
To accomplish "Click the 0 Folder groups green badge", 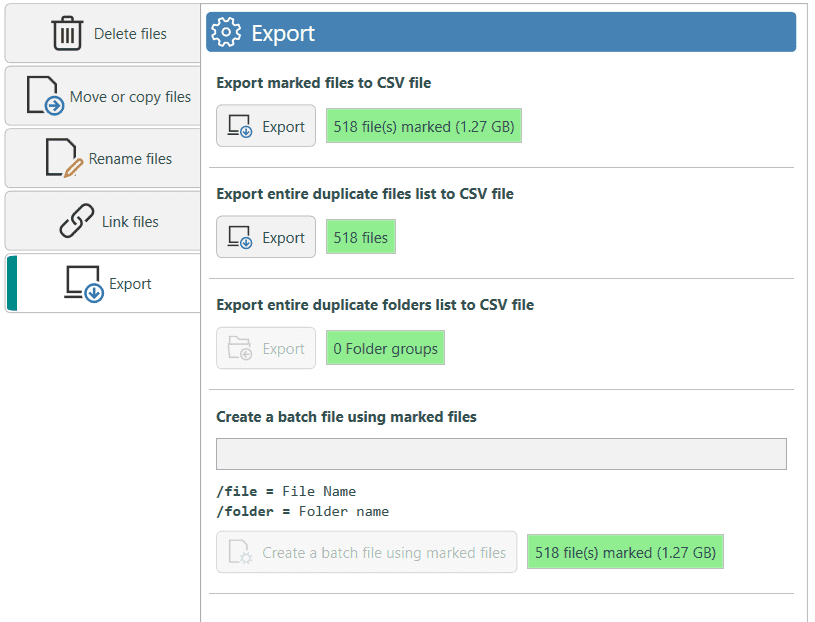I will pos(385,349).
